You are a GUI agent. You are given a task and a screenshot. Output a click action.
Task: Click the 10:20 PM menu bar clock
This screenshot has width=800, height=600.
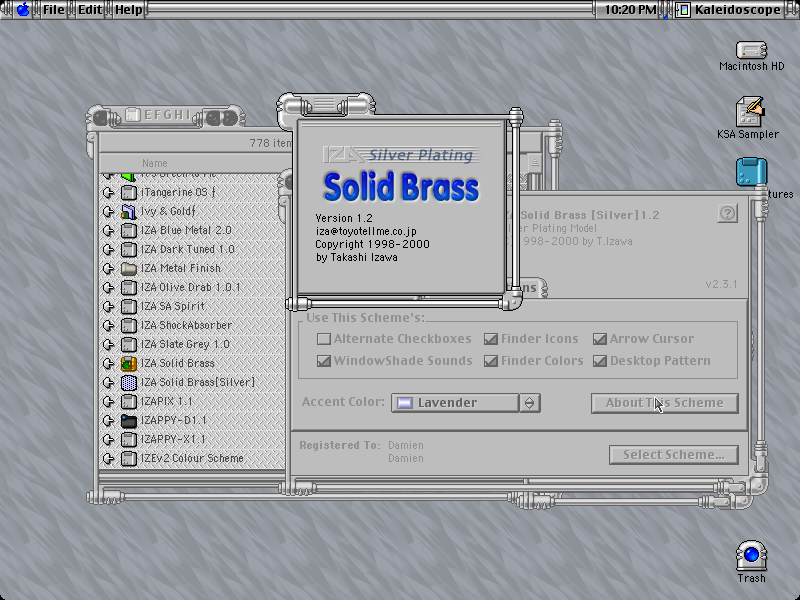point(631,9)
